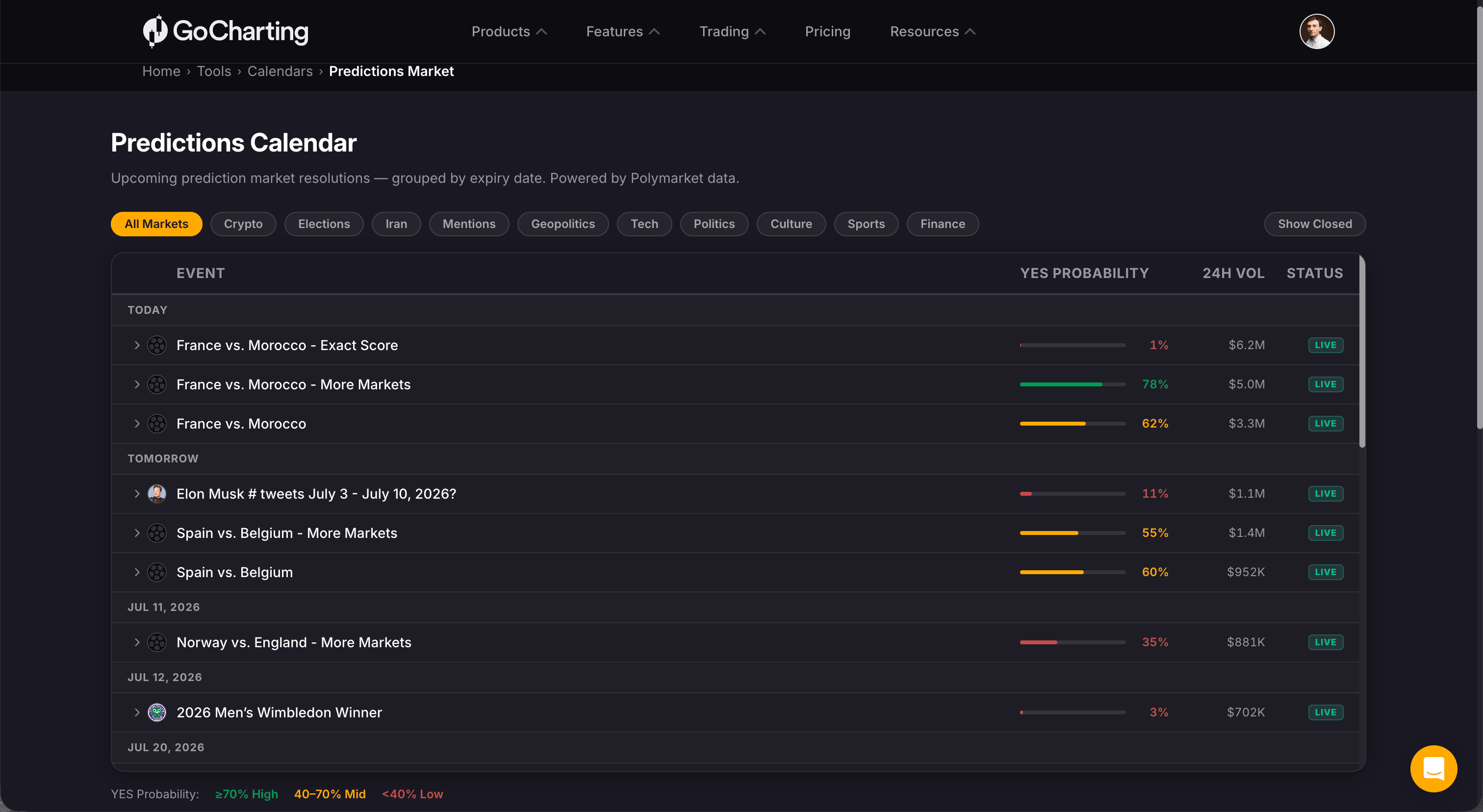Open the Products dropdown menu

tap(509, 32)
